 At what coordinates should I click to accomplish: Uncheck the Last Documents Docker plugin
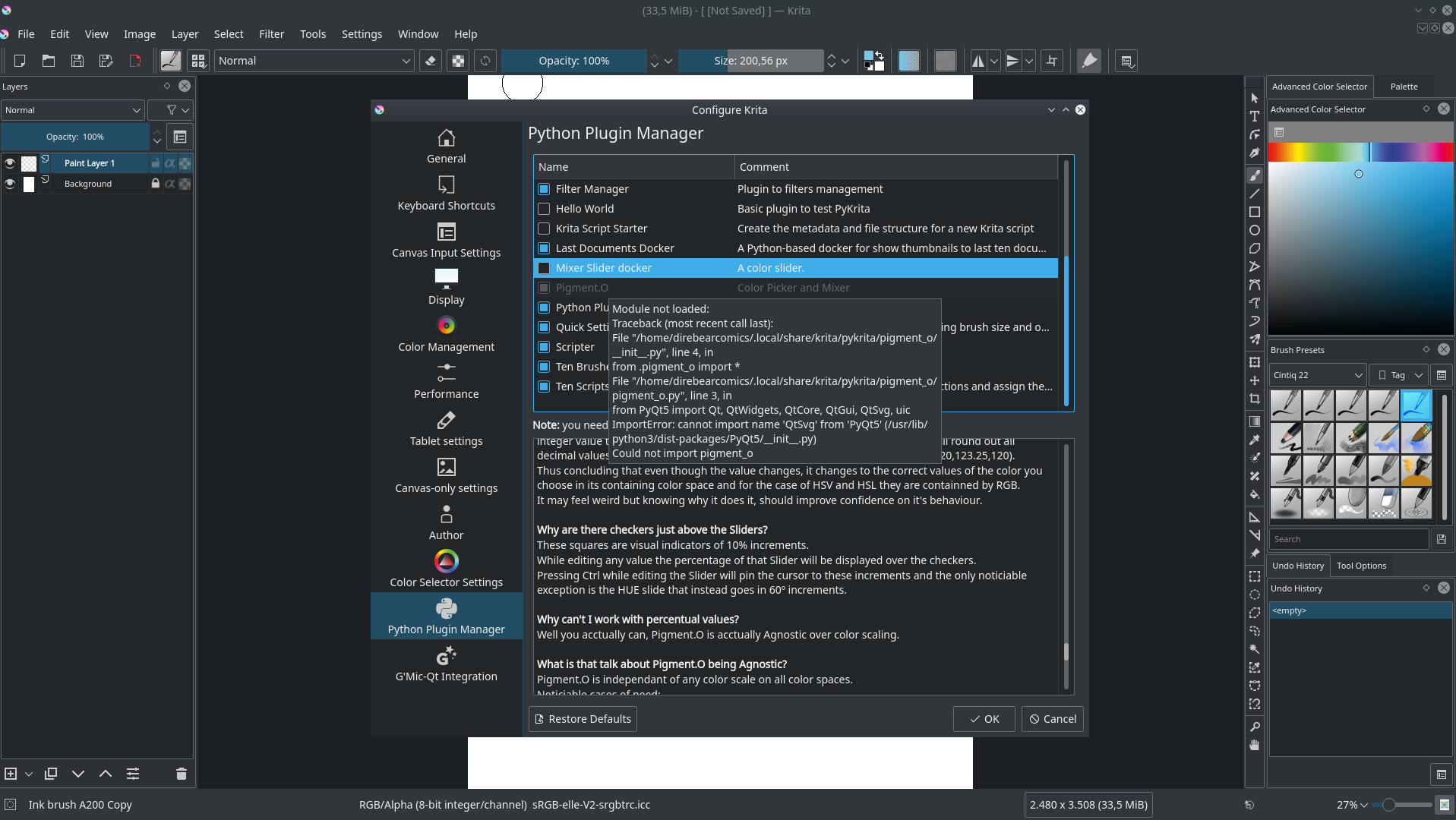[544, 248]
